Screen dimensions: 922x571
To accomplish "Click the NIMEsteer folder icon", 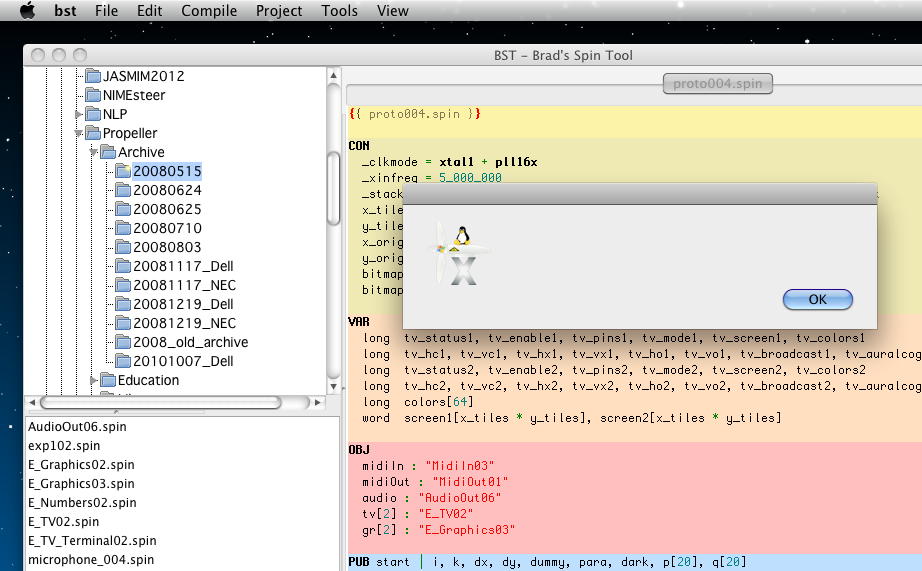I will click(x=93, y=95).
